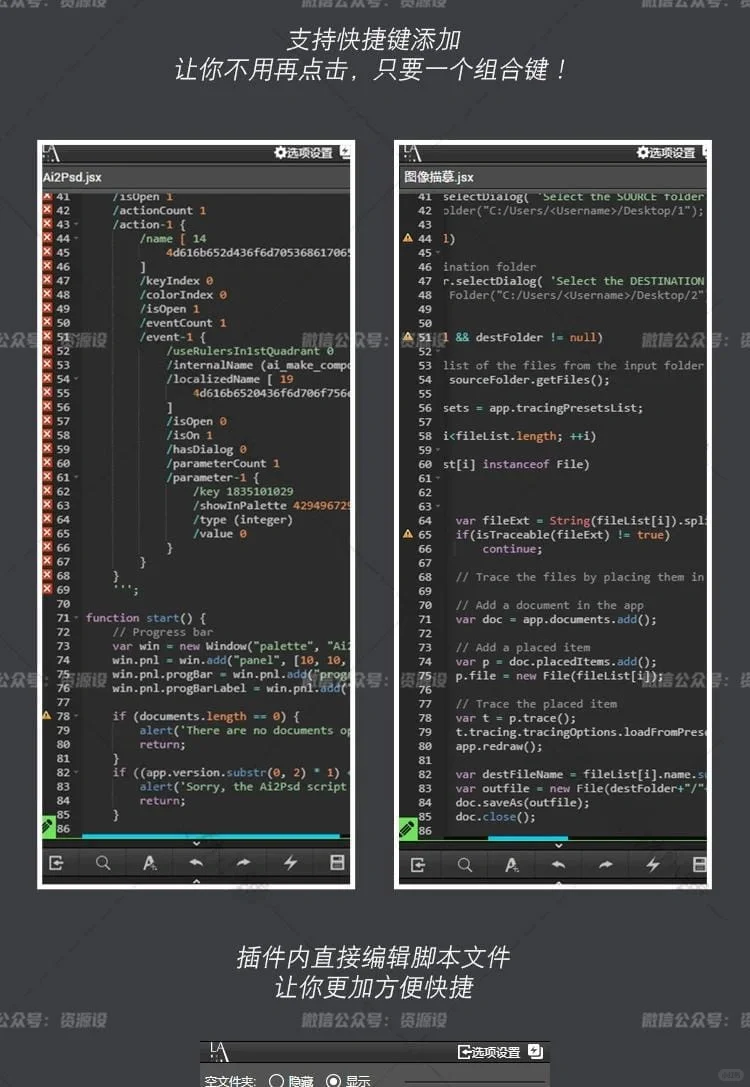Click lightning icon in Ai2Psd.jsx panel header
The width and height of the screenshot is (750, 1087).
[345, 152]
